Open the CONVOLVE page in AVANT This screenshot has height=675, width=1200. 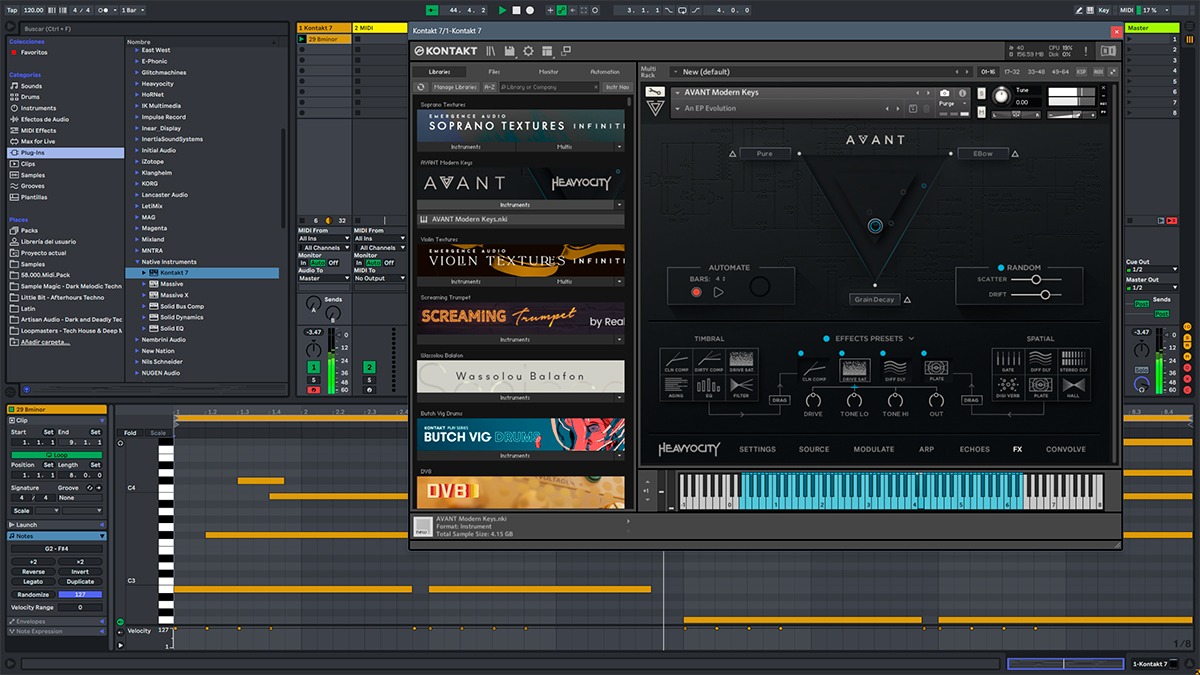[x=1065, y=449]
